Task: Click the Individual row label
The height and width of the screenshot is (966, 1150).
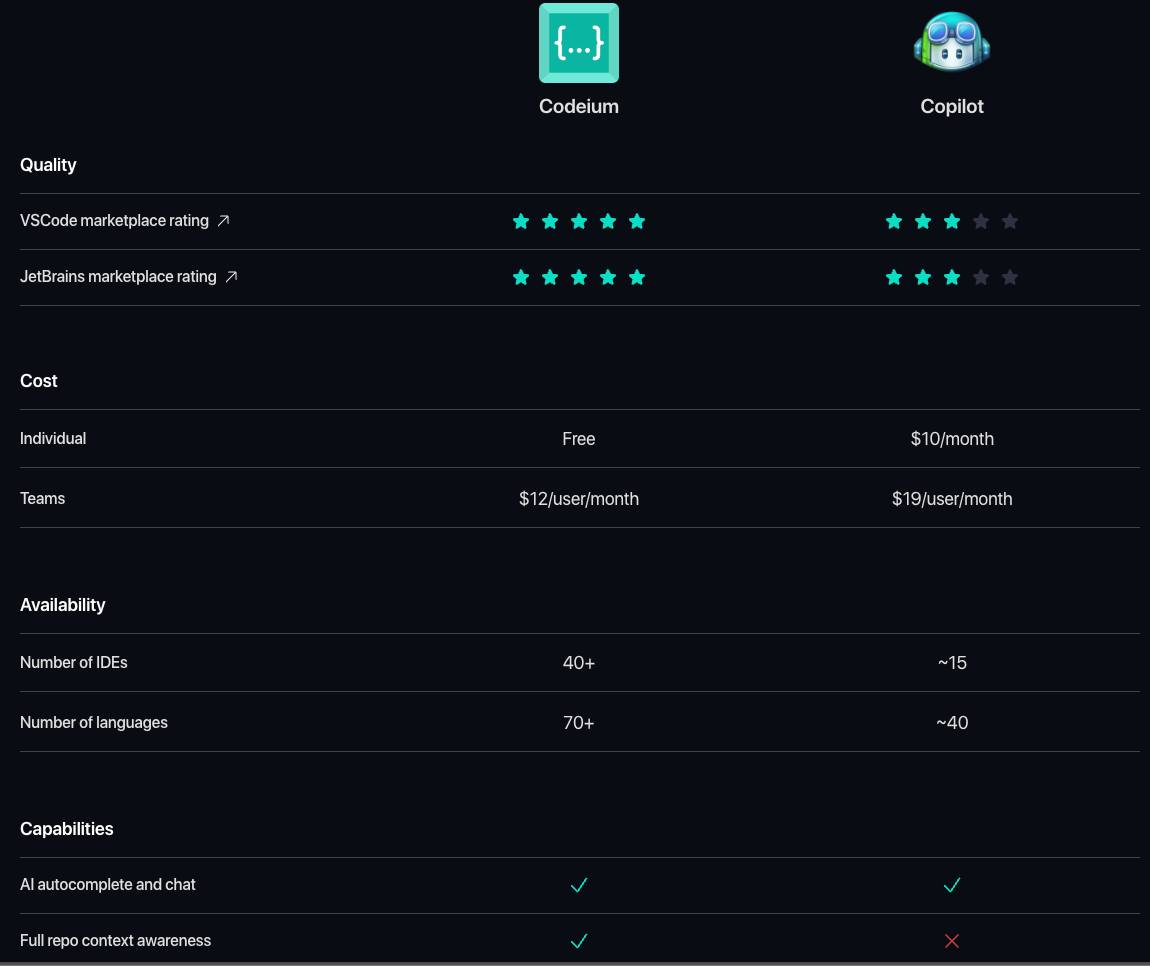Action: point(53,439)
